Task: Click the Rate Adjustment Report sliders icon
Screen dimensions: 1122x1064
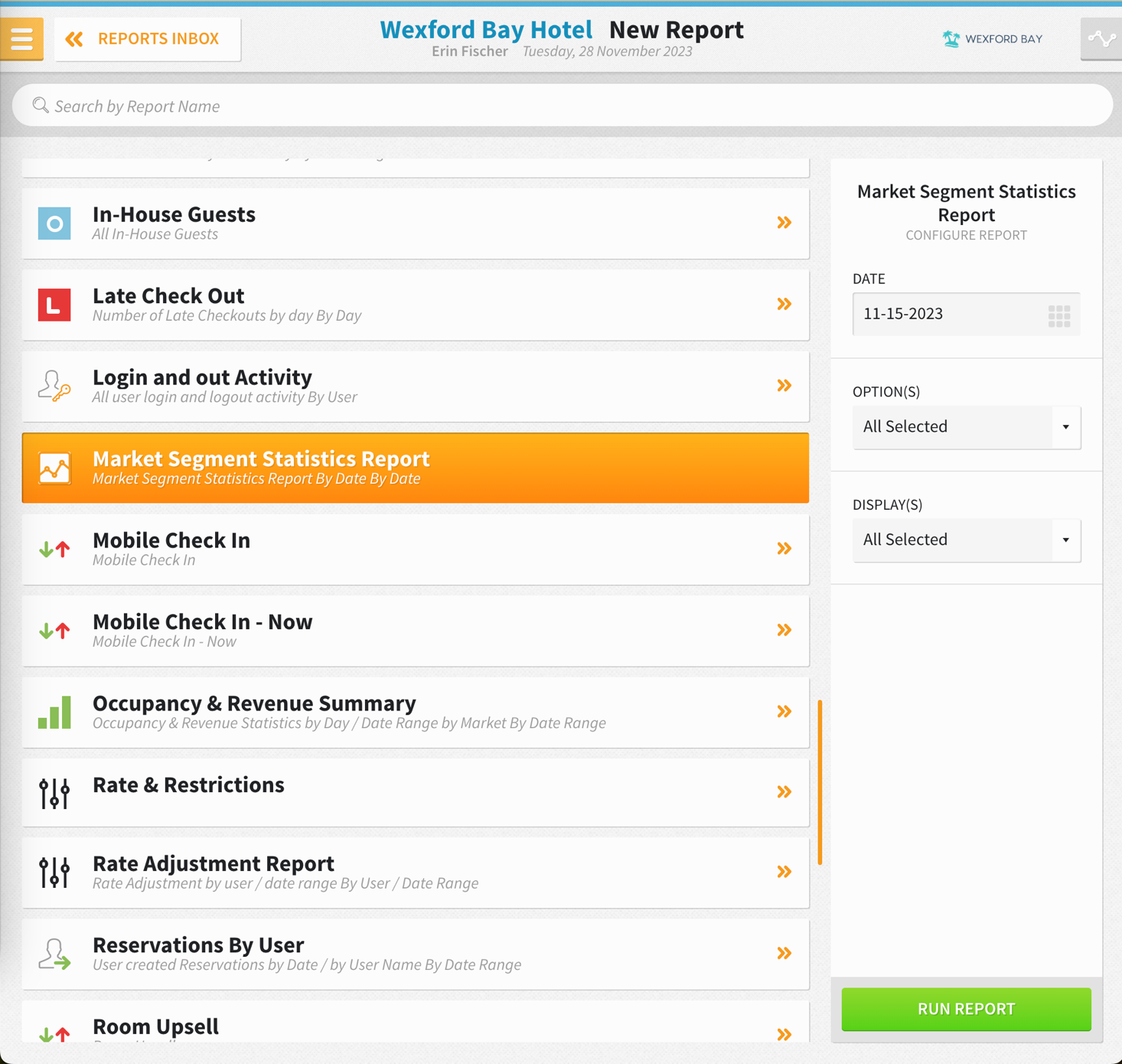Action: tap(54, 873)
